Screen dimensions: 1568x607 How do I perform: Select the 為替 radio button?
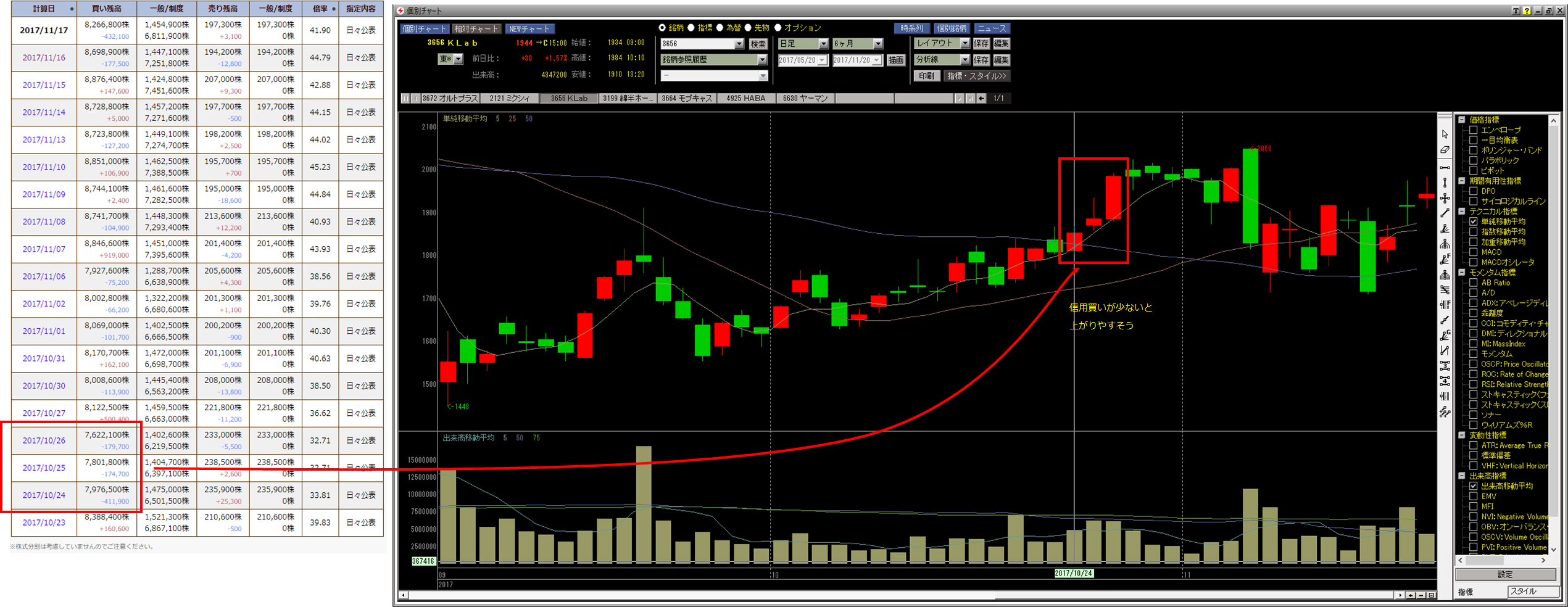tap(720, 28)
